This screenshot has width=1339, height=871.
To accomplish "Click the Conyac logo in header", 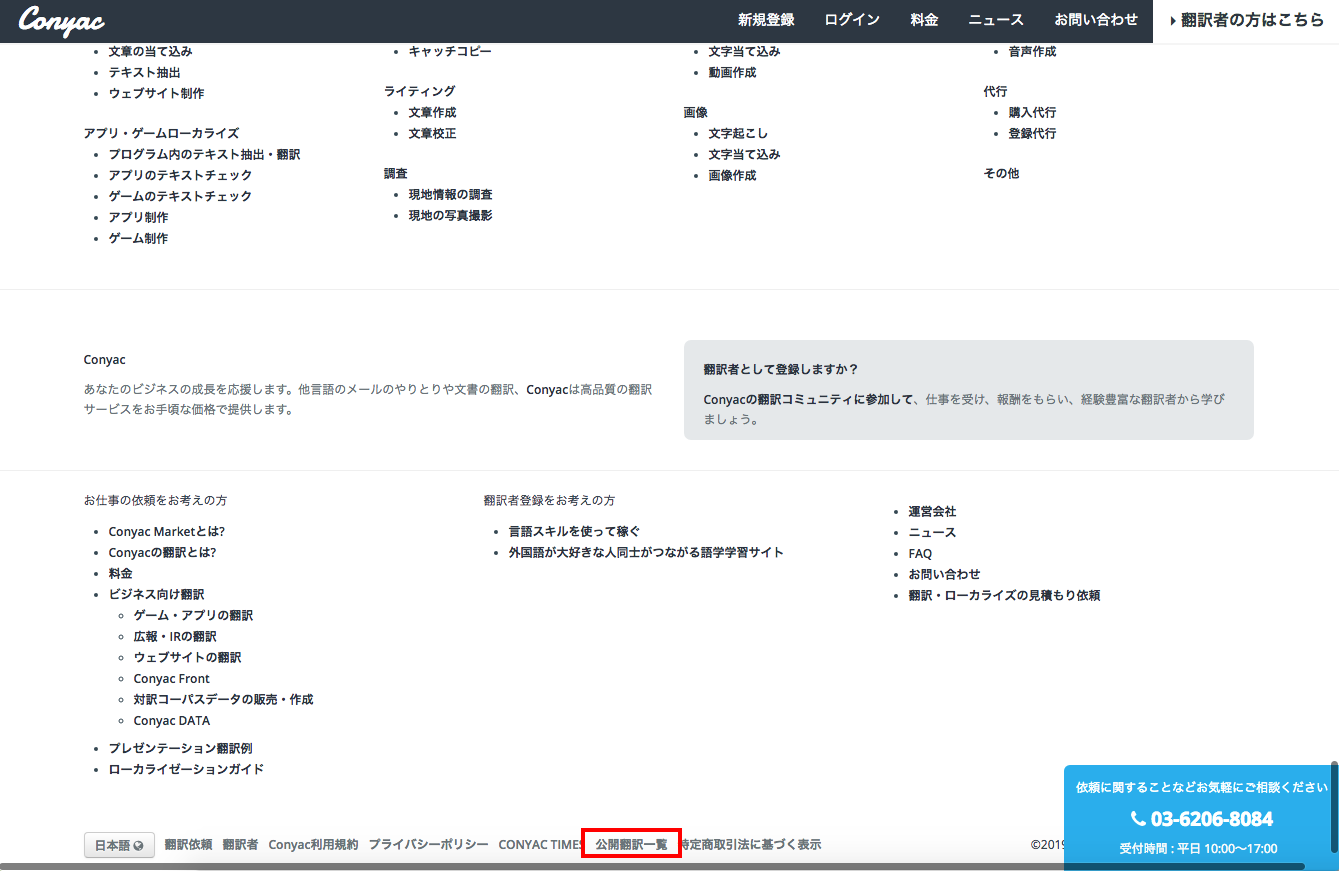I will (x=61, y=20).
